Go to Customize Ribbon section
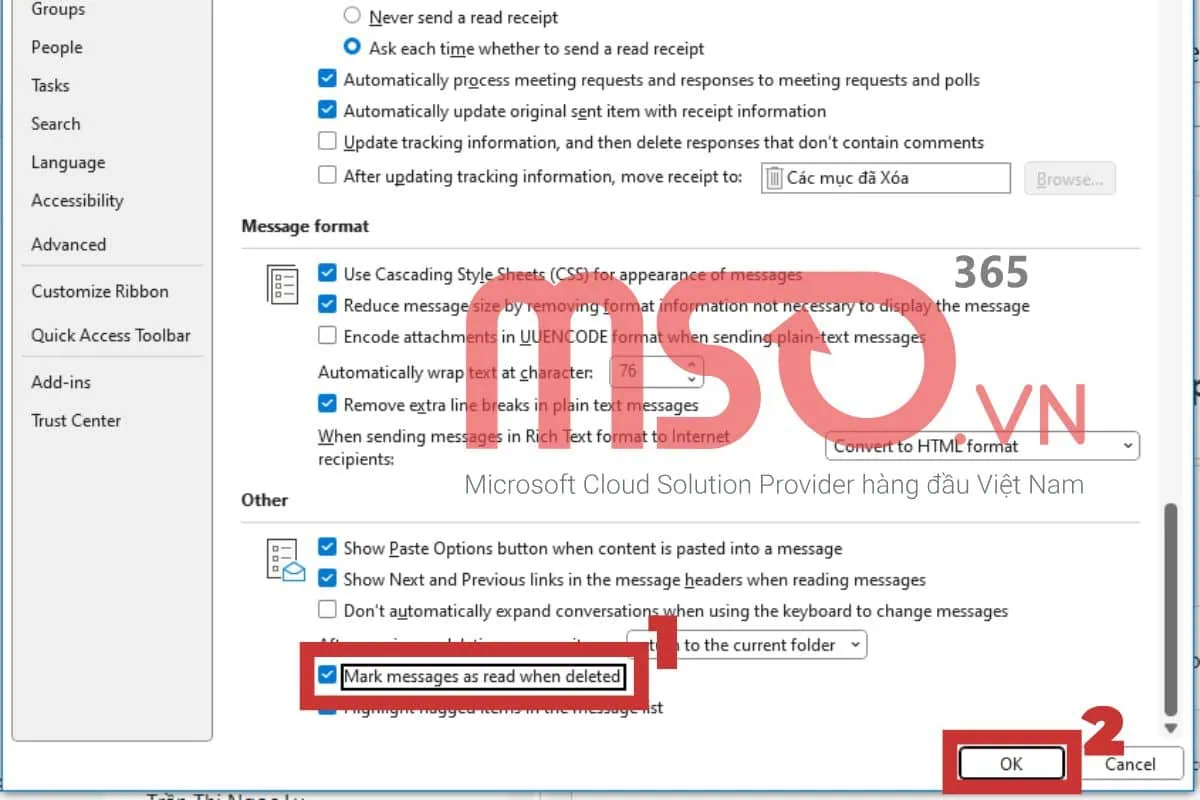Screen dimensions: 1200x800 [x=100, y=291]
